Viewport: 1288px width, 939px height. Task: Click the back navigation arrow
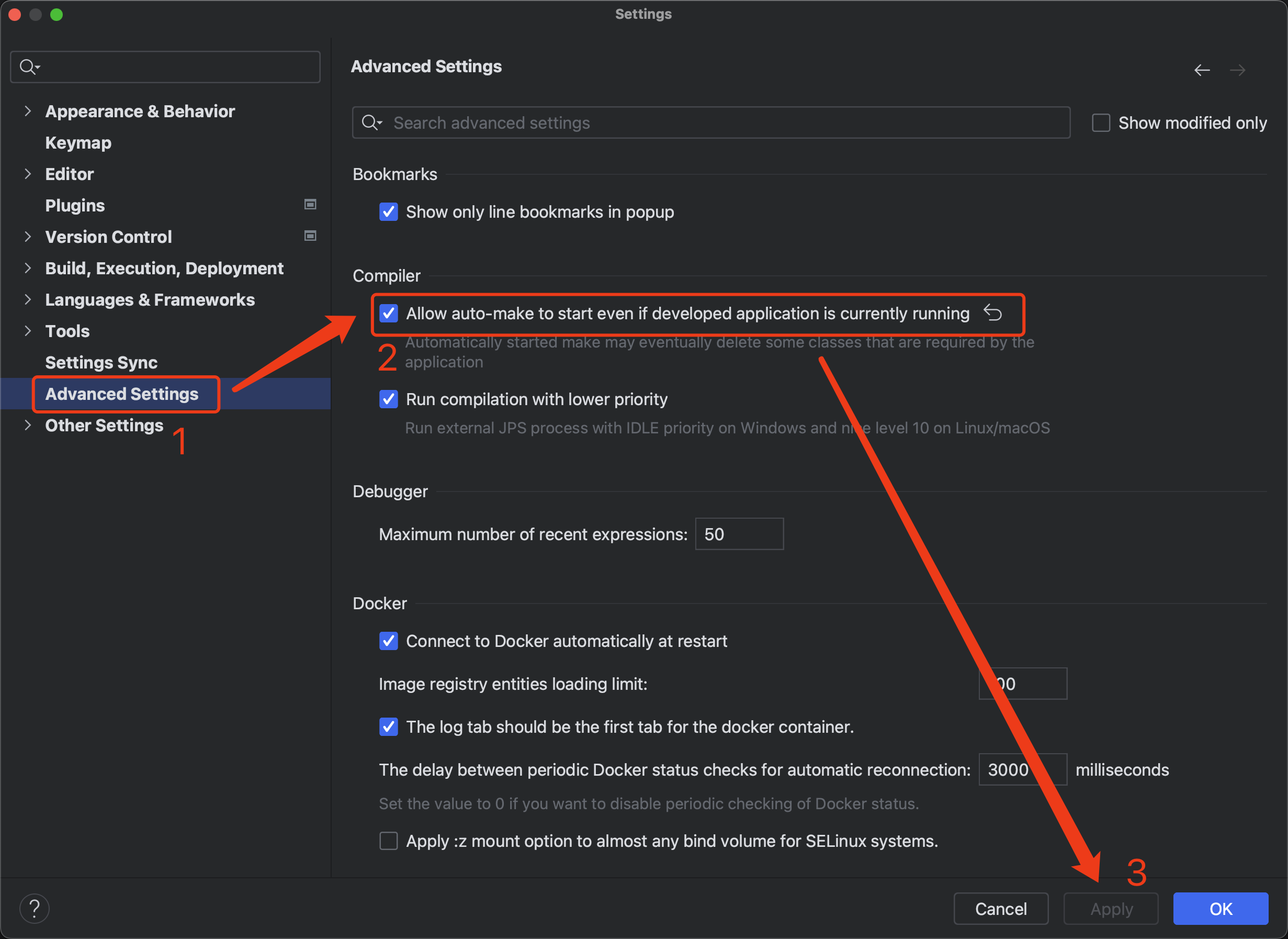point(1202,70)
